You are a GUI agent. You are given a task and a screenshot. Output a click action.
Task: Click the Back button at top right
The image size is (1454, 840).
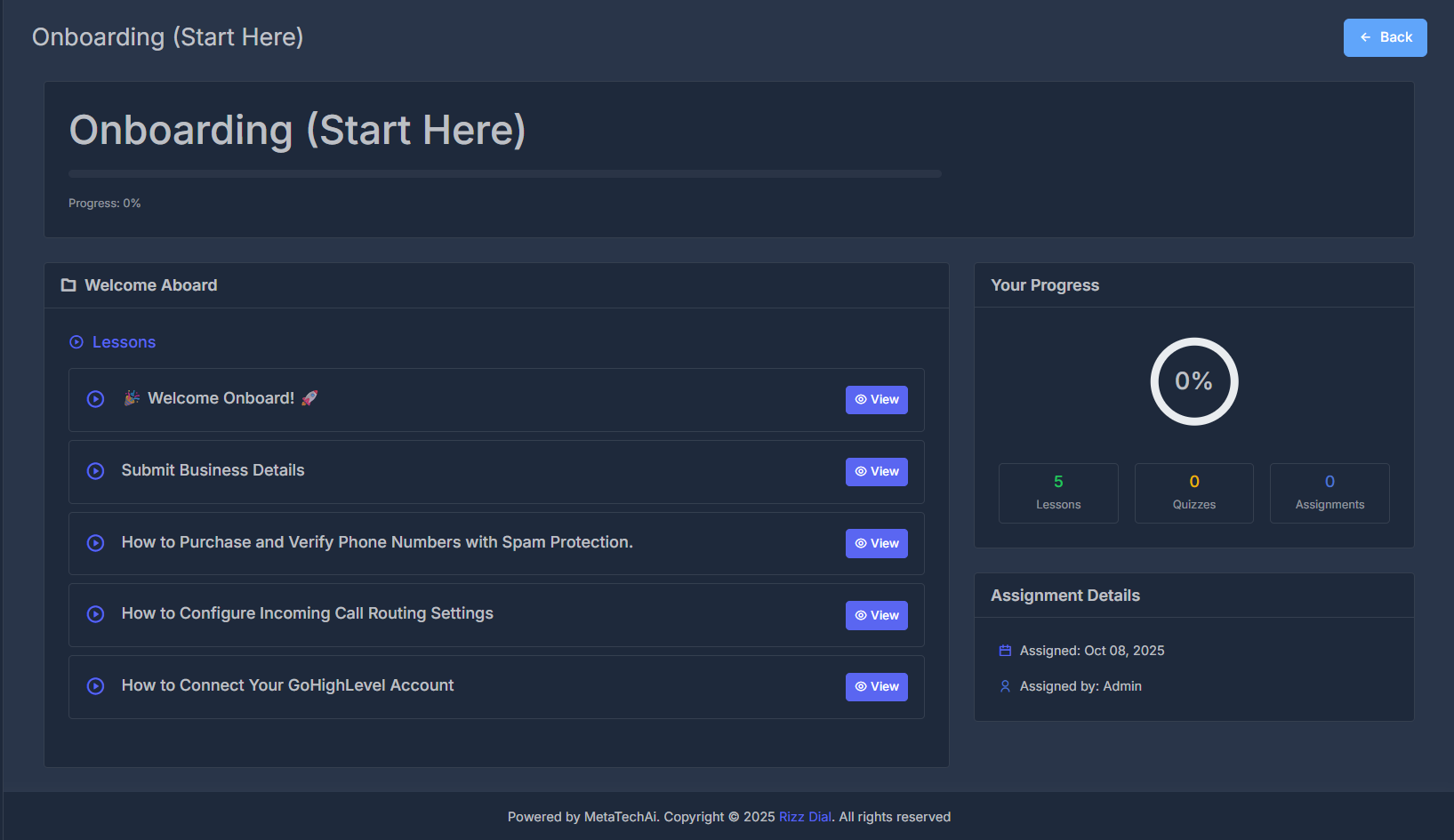(x=1385, y=37)
